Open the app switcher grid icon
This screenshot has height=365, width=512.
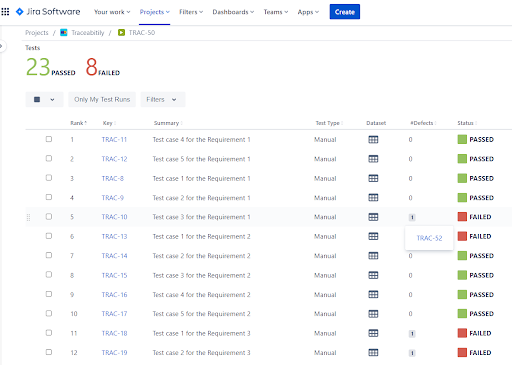tap(5, 12)
